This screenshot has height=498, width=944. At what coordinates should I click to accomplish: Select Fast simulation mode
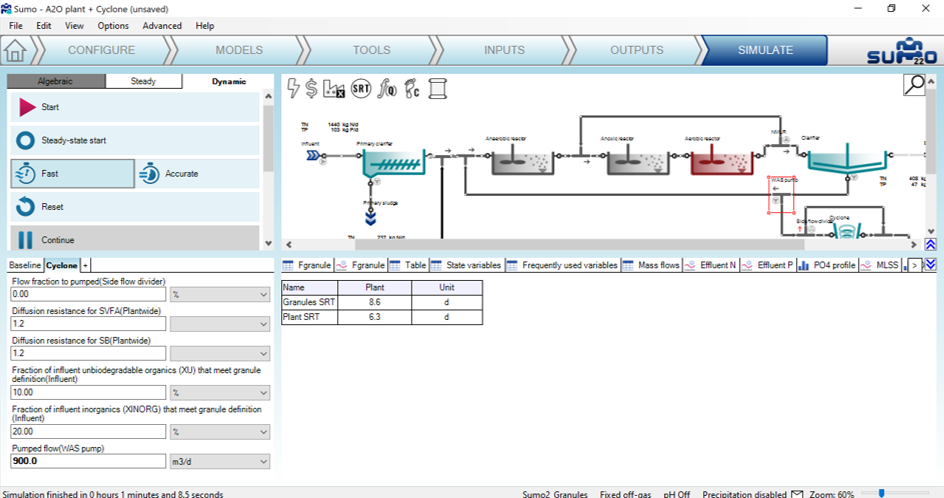(72, 174)
